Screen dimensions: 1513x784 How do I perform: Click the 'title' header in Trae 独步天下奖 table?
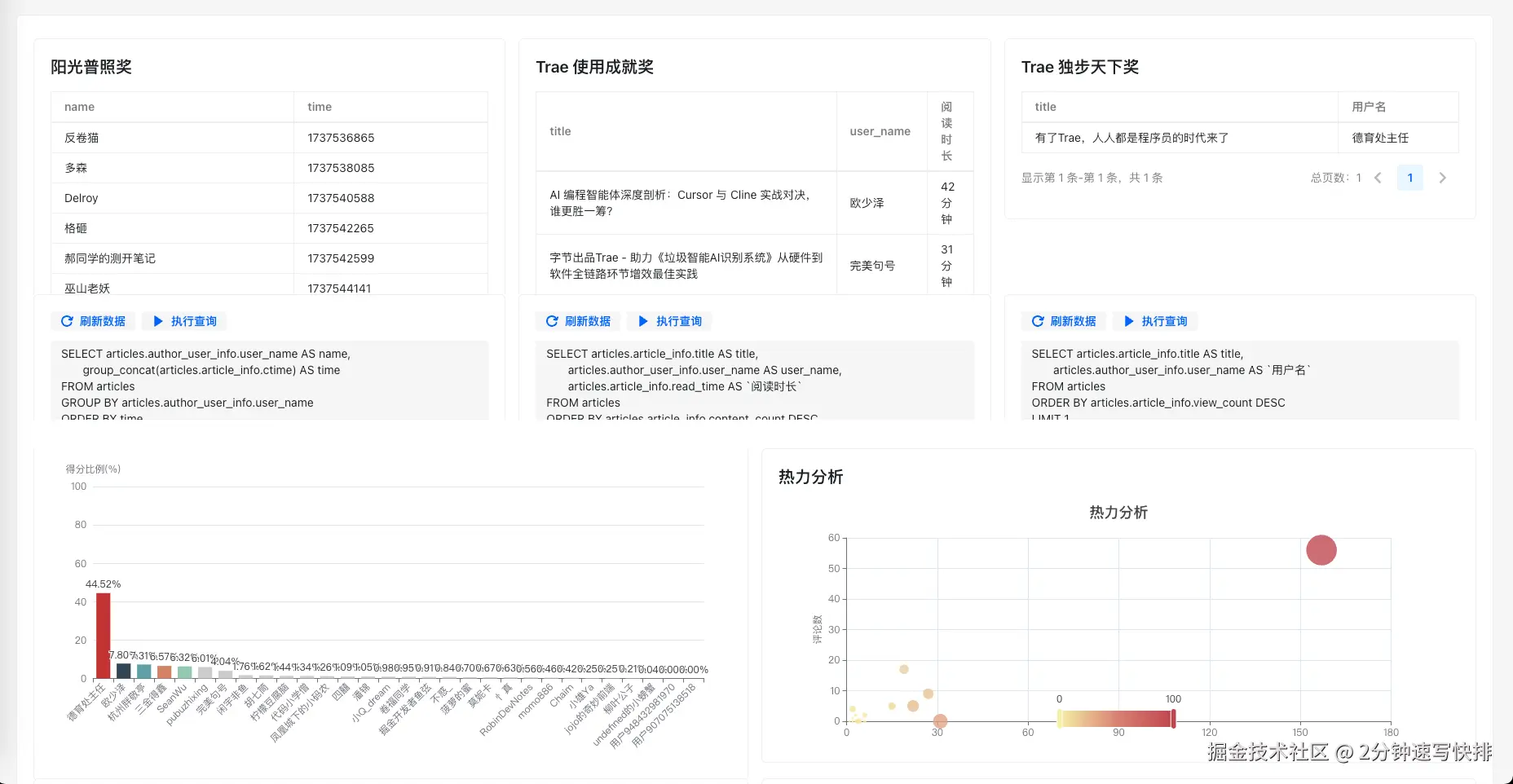(1180, 107)
